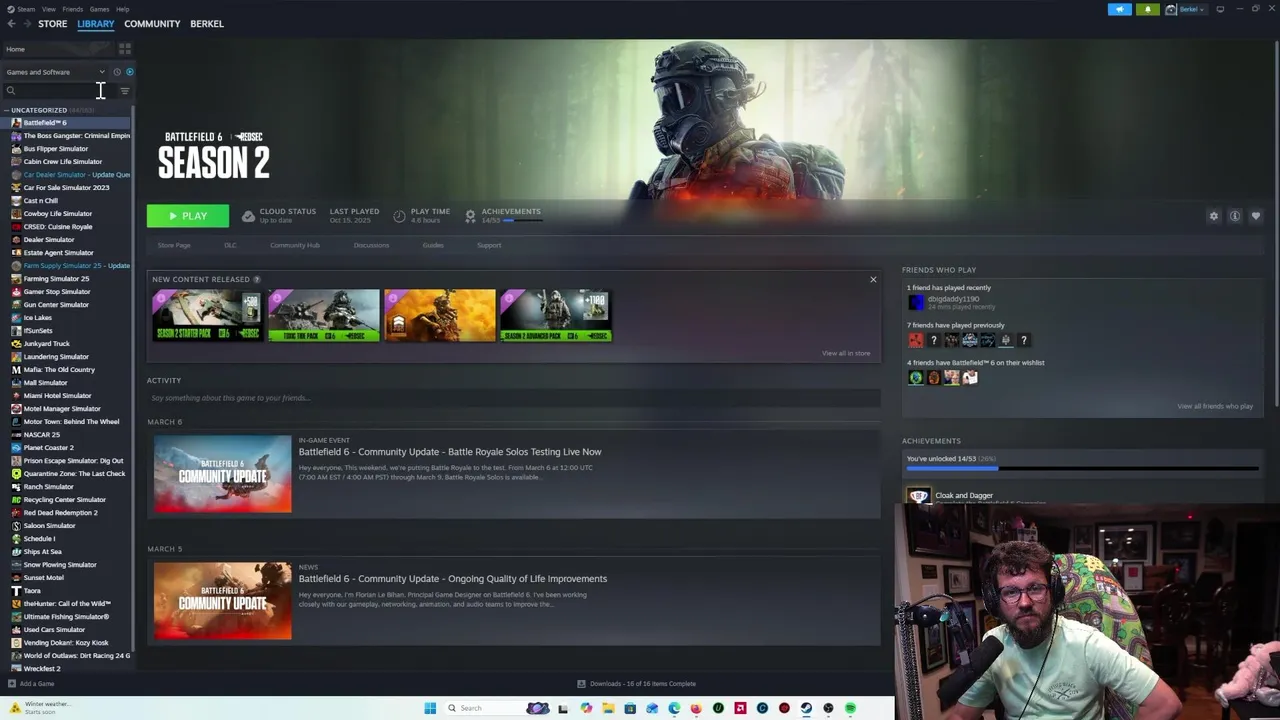Open the Community Hub link

point(295,245)
